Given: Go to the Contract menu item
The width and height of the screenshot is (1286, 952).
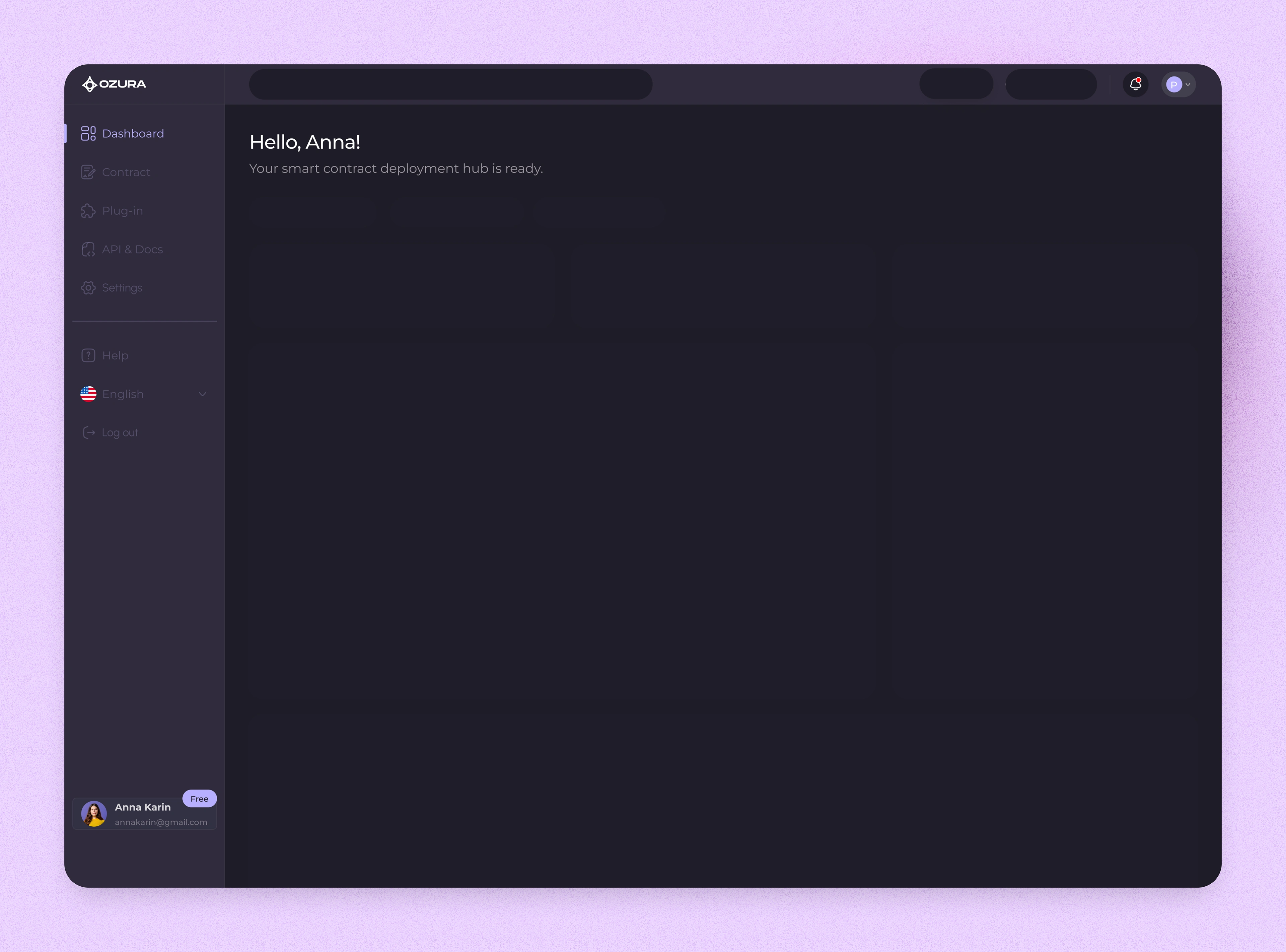Looking at the screenshot, I should pos(126,172).
